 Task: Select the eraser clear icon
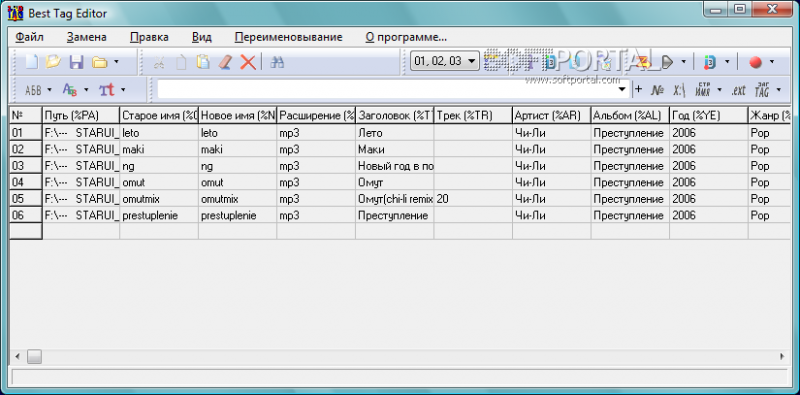(x=225, y=62)
